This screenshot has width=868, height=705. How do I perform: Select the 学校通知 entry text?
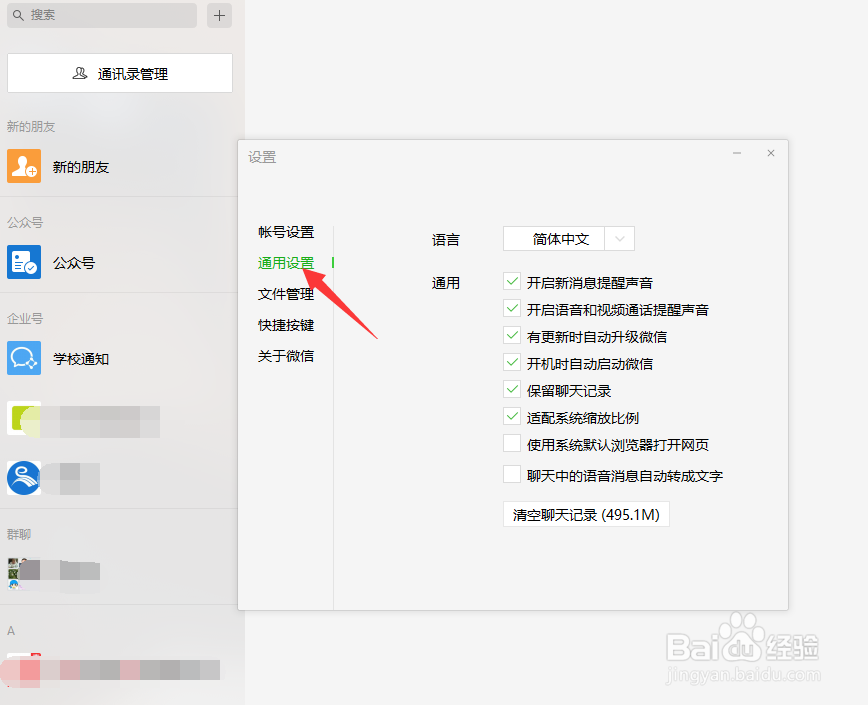[81, 359]
